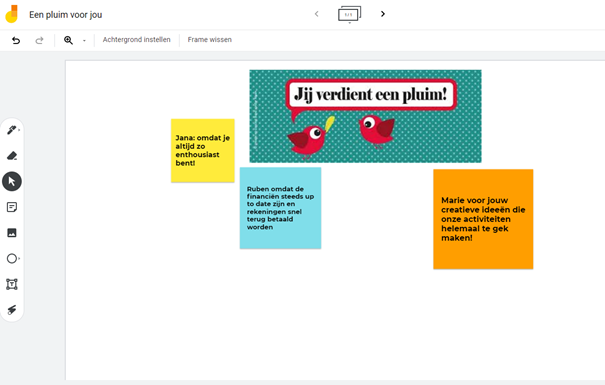Choose the Circle shape tool

(x=12, y=258)
